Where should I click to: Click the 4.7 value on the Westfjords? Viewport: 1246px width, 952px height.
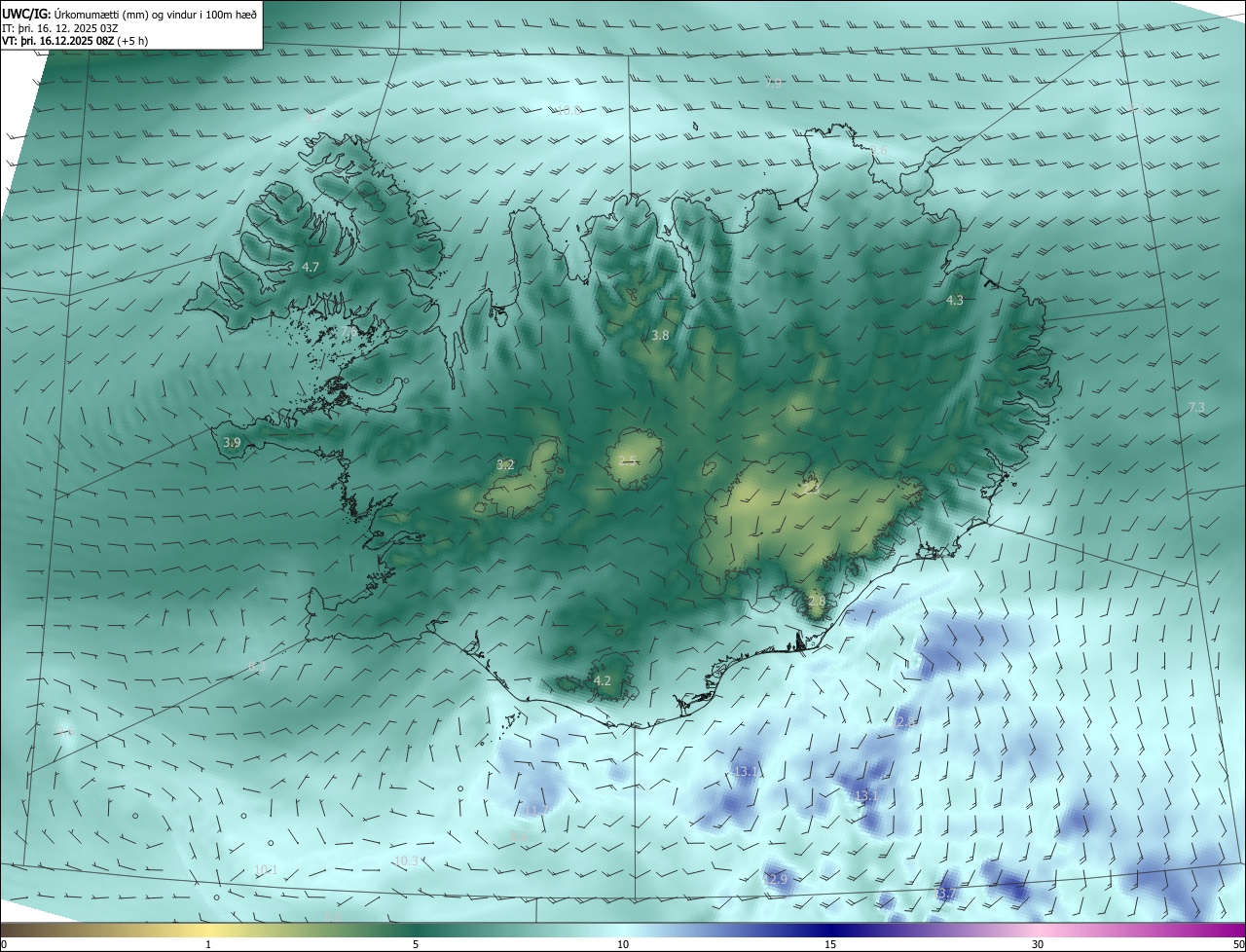pyautogui.click(x=311, y=267)
